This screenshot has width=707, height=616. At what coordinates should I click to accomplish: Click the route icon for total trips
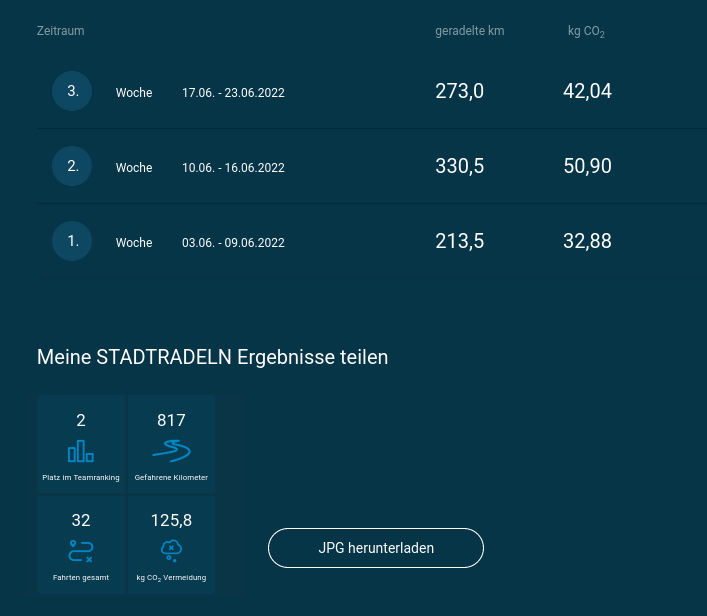(81, 550)
